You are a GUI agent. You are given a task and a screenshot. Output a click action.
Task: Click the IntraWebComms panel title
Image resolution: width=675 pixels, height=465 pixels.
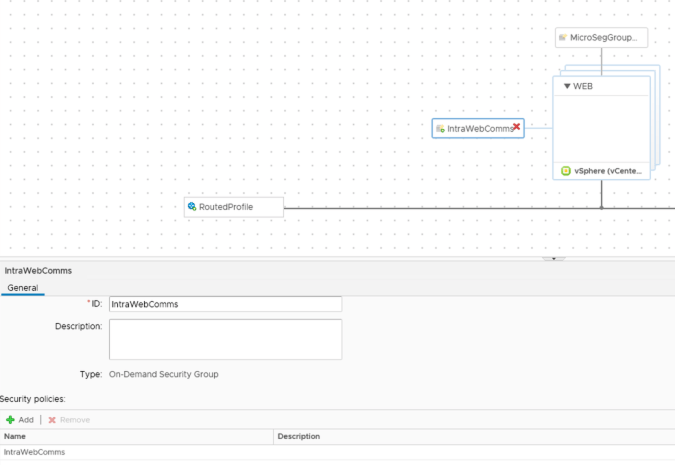coord(38,271)
